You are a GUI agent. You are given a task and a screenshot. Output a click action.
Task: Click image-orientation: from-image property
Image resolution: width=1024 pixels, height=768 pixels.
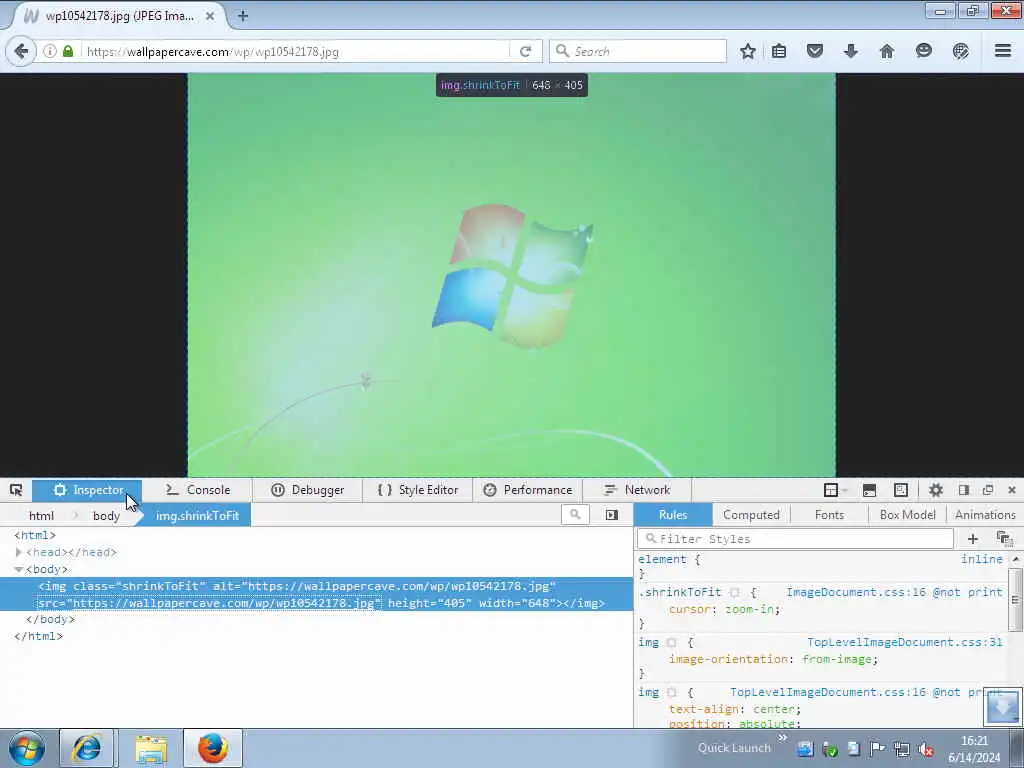click(773, 659)
